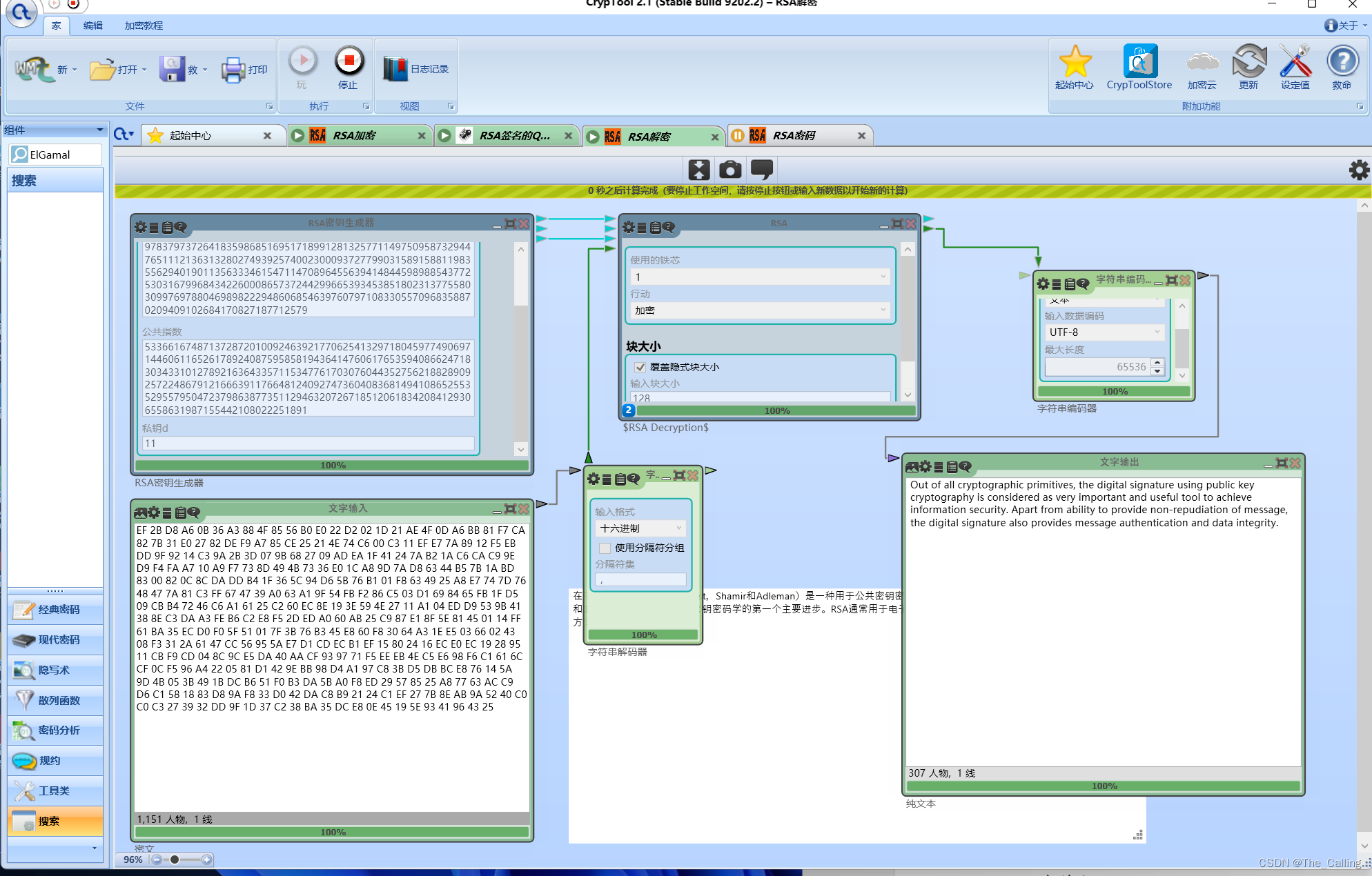Viewport: 1372px width, 876px height.
Task: Close the RSA加密 tab
Action: [421, 136]
